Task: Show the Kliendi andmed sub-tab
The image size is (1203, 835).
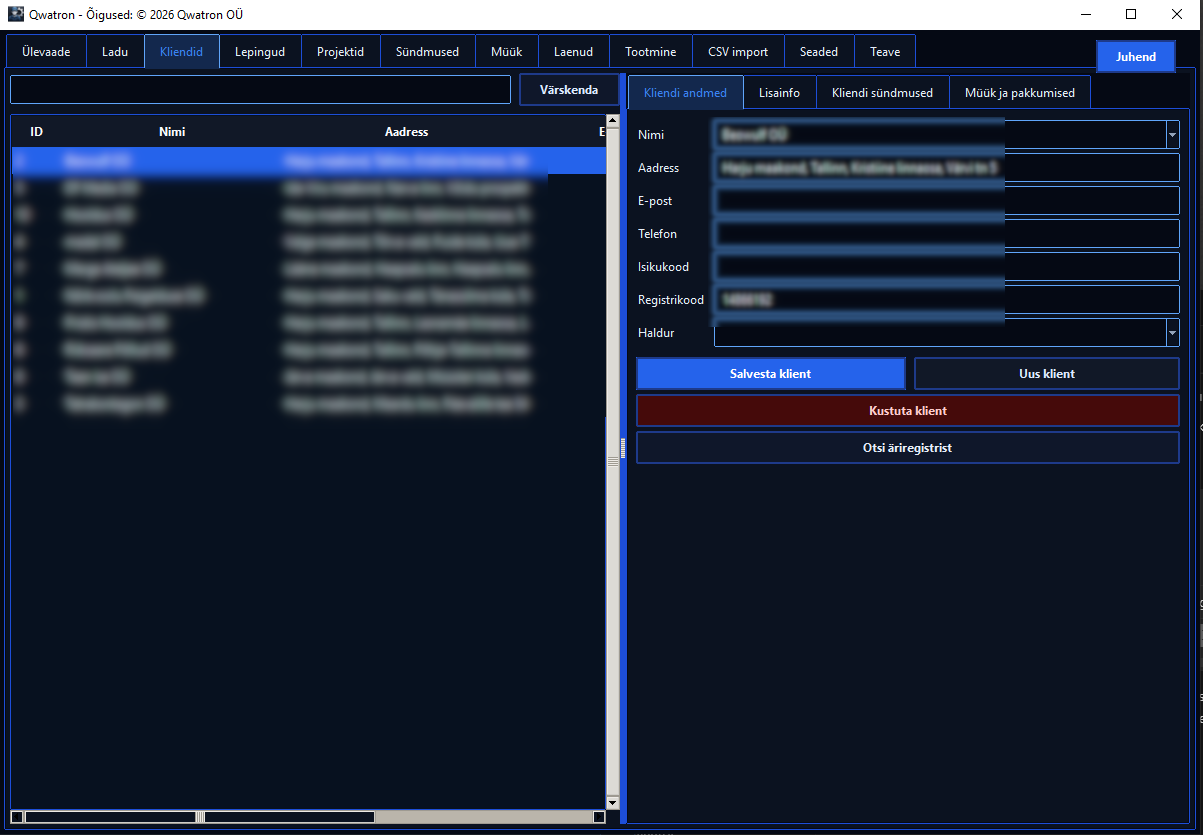Action: pyautogui.click(x=685, y=93)
